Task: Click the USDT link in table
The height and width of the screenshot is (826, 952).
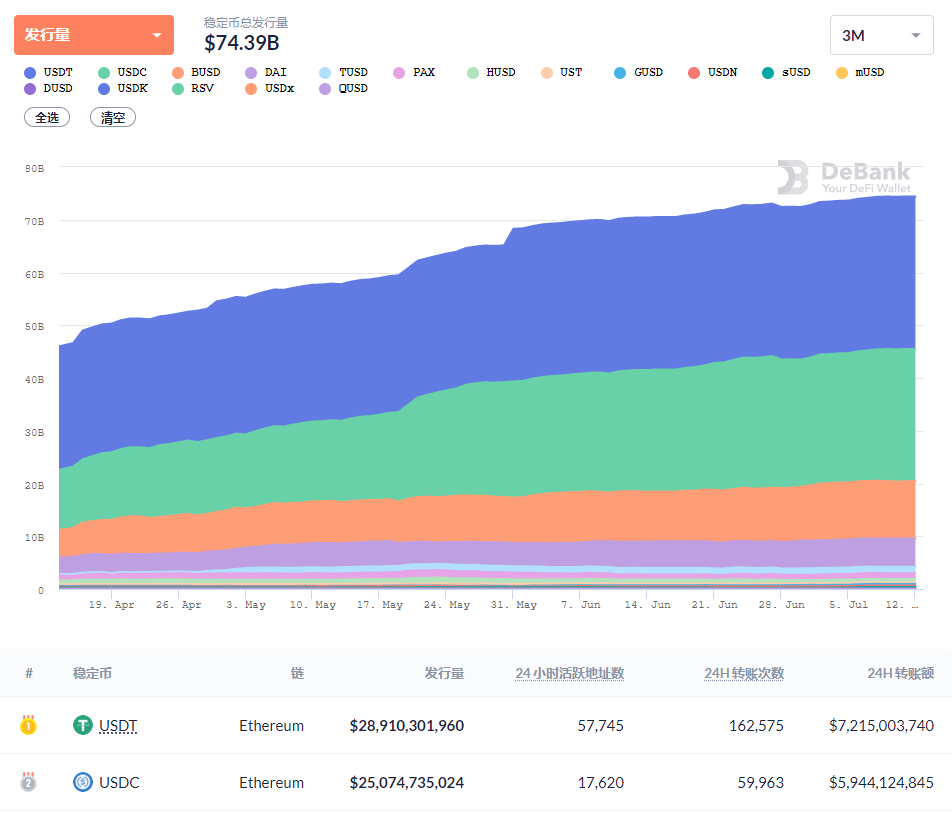Action: 118,726
